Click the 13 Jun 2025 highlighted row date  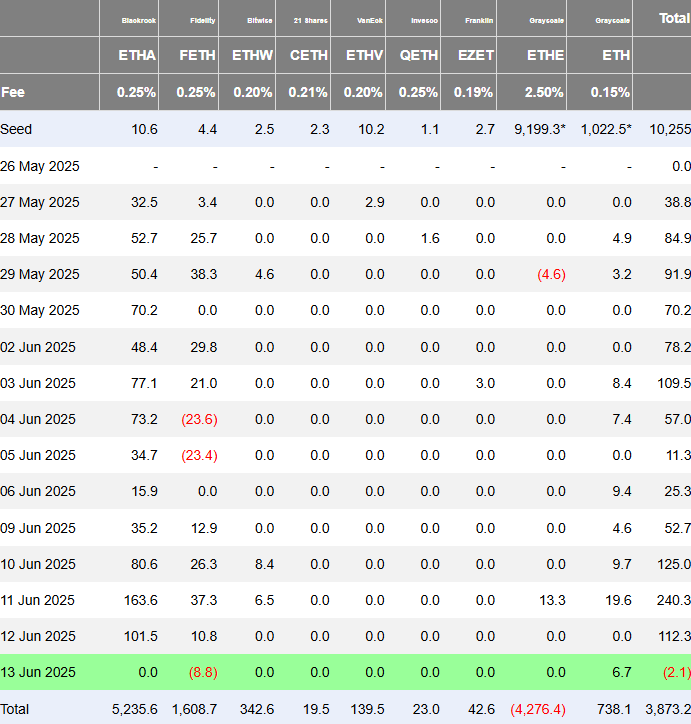[x=40, y=672]
